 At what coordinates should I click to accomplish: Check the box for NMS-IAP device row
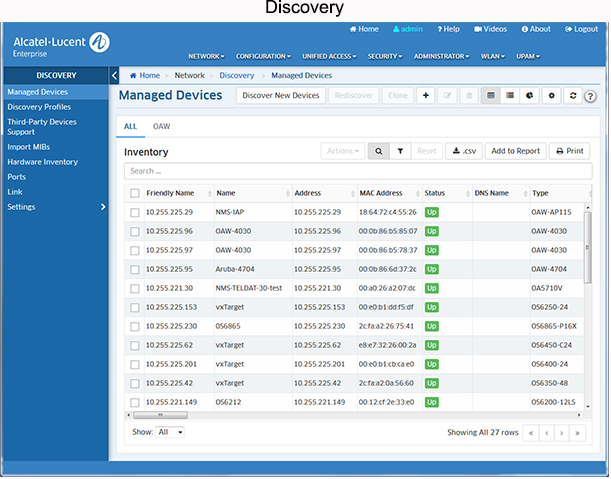[x=134, y=213]
